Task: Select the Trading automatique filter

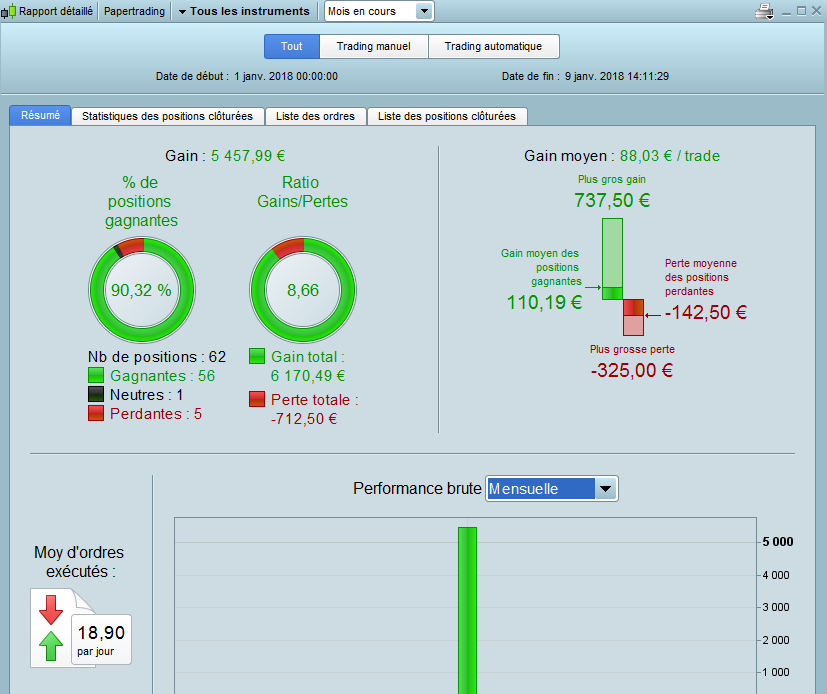Action: 494,46
